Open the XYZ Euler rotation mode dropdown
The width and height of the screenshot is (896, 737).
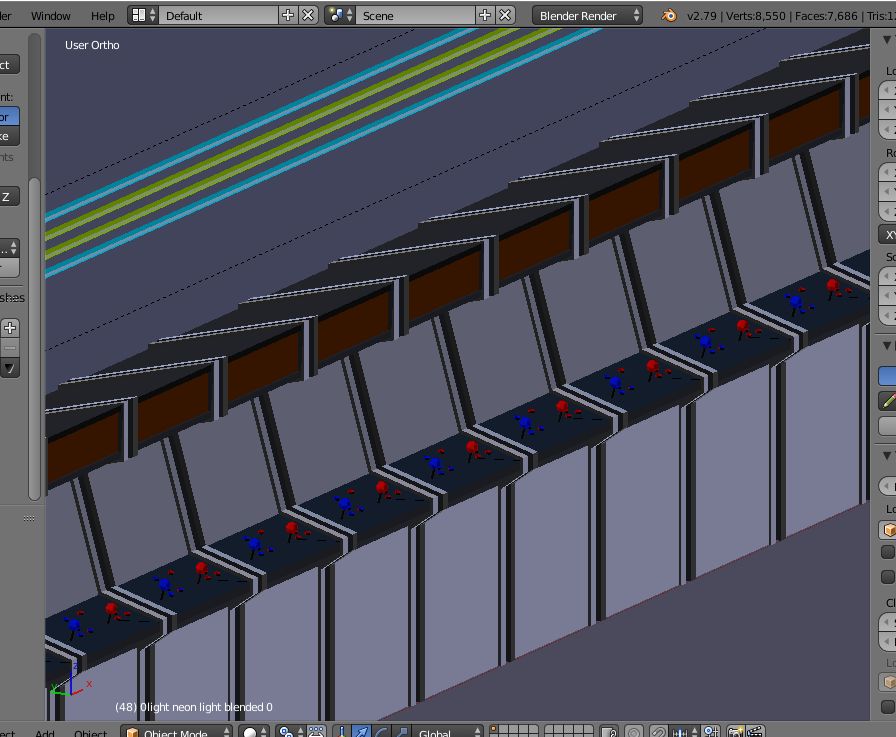pos(887,234)
